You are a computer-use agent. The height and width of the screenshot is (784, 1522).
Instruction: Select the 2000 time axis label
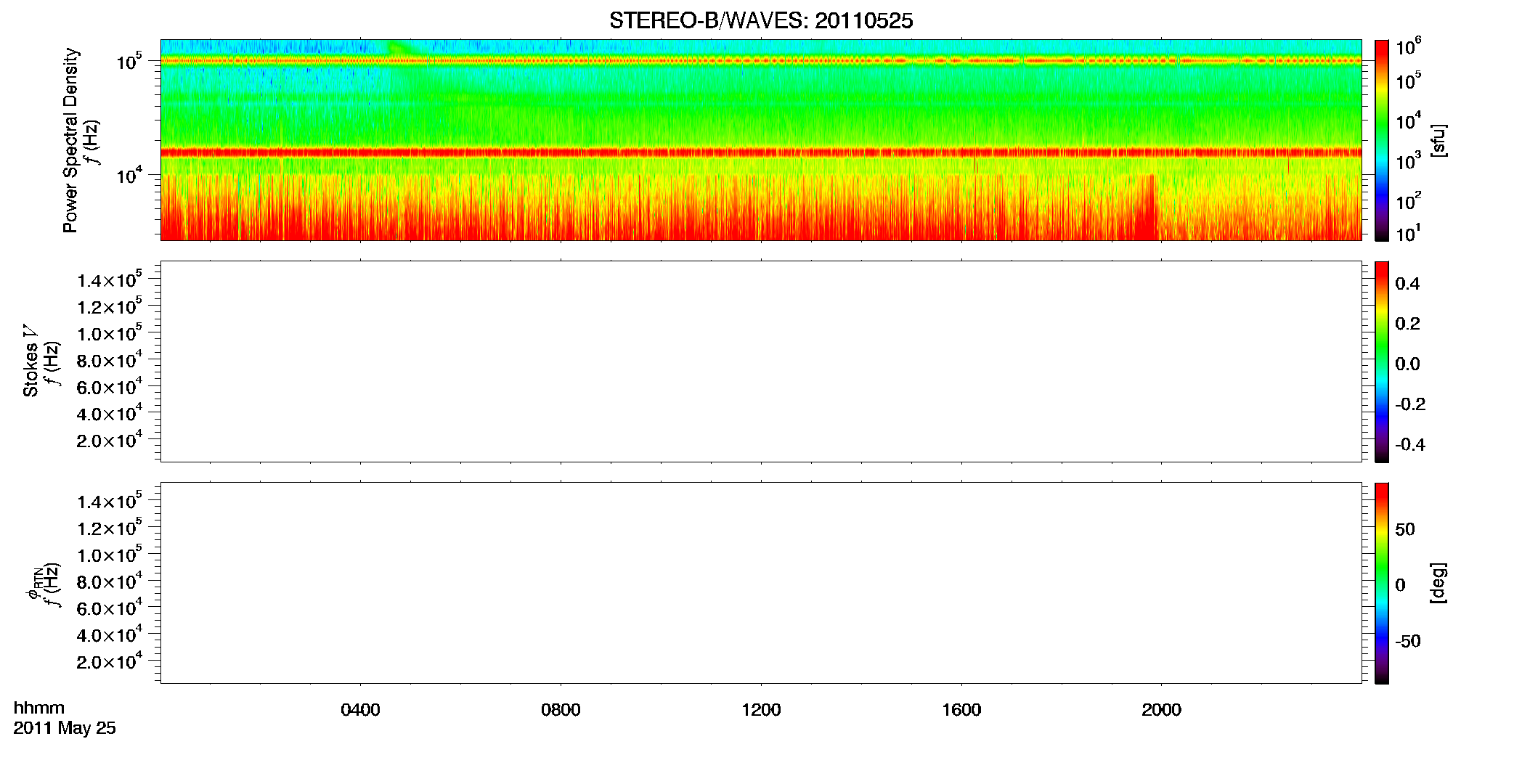[x=1161, y=710]
